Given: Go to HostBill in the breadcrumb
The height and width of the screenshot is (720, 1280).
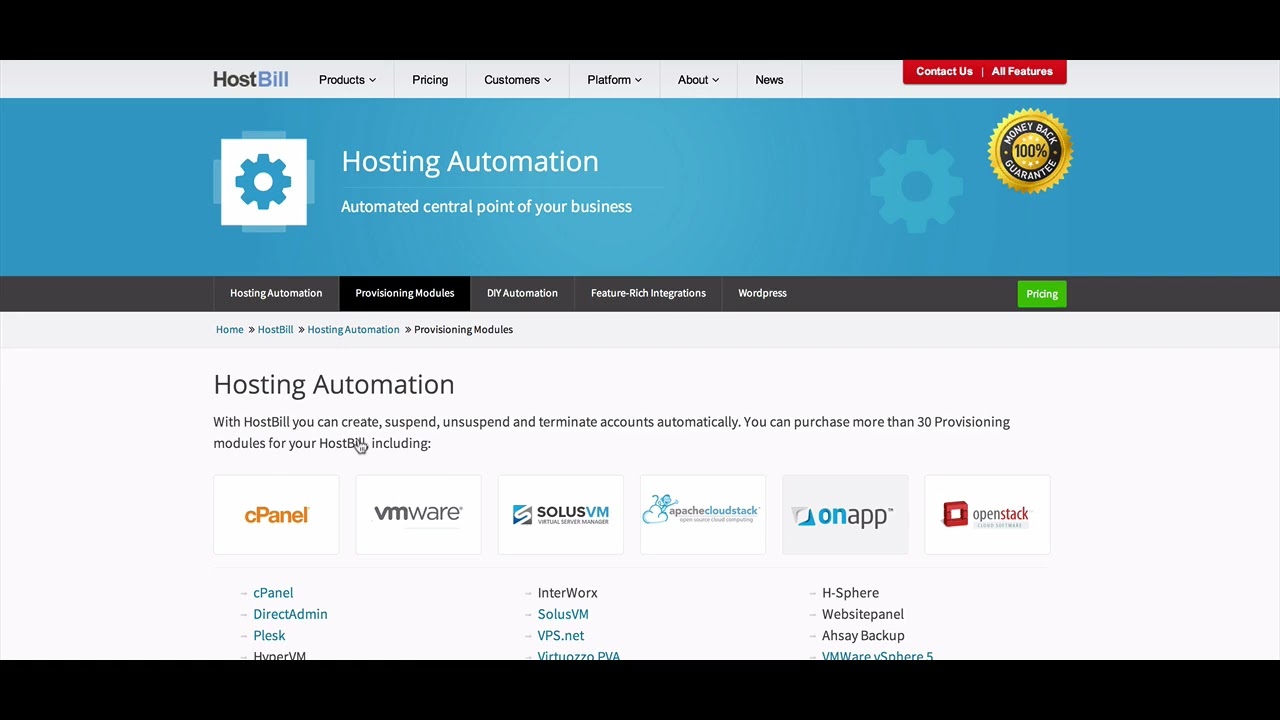Looking at the screenshot, I should [276, 329].
